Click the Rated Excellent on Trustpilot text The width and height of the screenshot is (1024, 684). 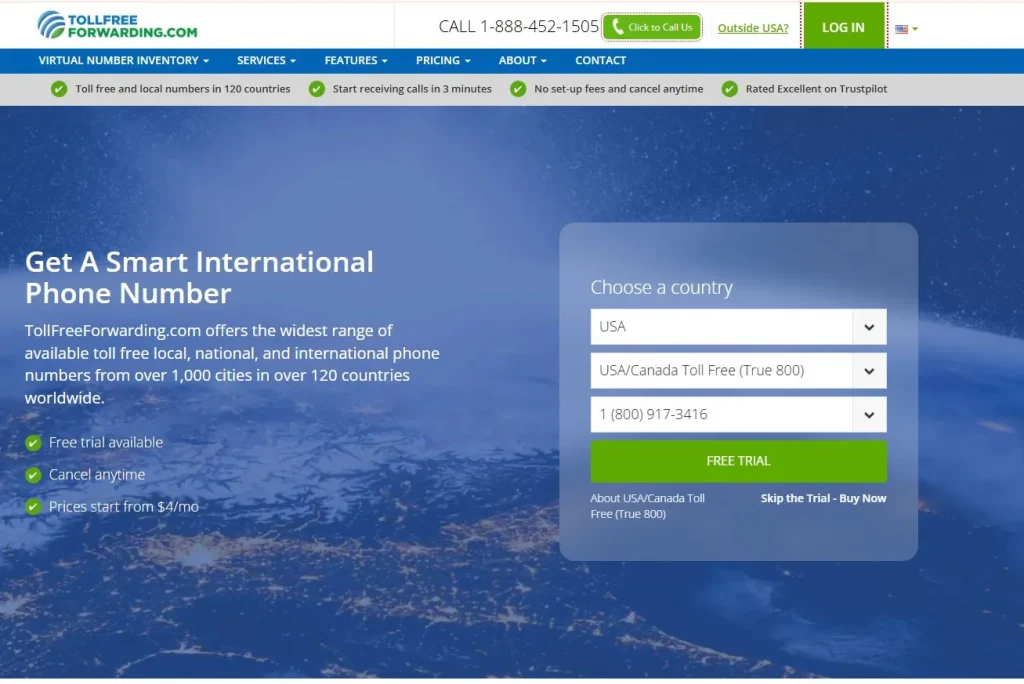pyautogui.click(x=816, y=89)
